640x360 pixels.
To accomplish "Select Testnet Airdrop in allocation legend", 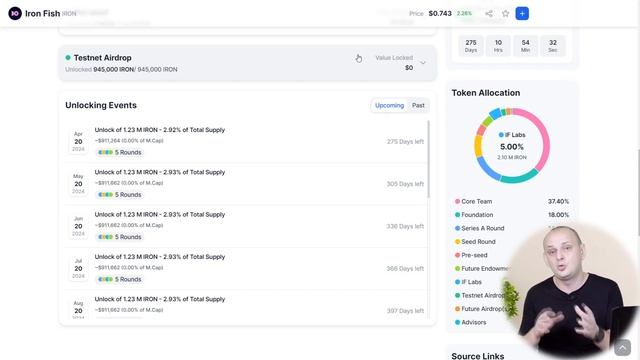I will coord(480,296).
